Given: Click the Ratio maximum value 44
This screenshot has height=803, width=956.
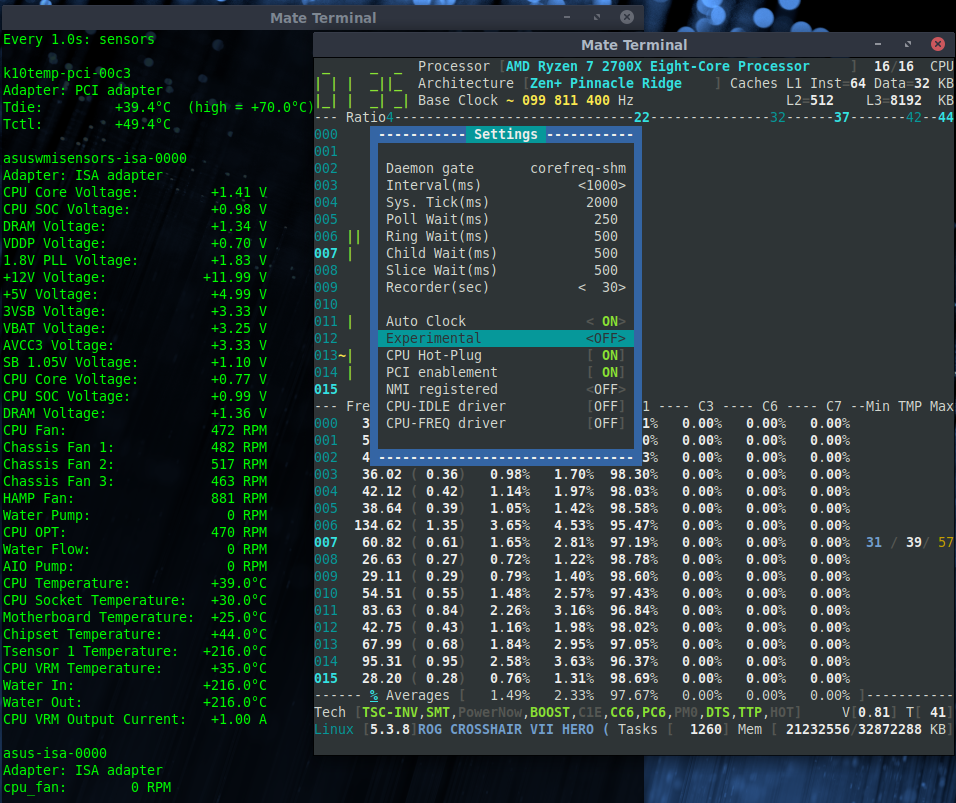Looking at the screenshot, I should 945,117.
